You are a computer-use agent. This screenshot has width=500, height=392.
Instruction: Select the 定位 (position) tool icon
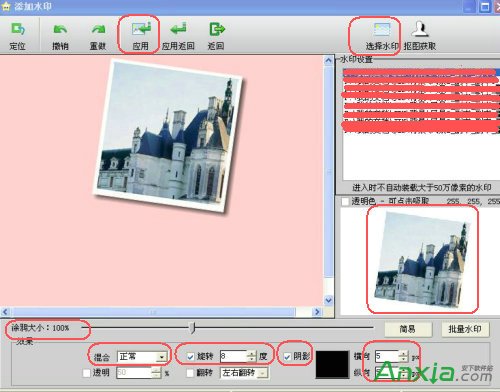[18, 29]
